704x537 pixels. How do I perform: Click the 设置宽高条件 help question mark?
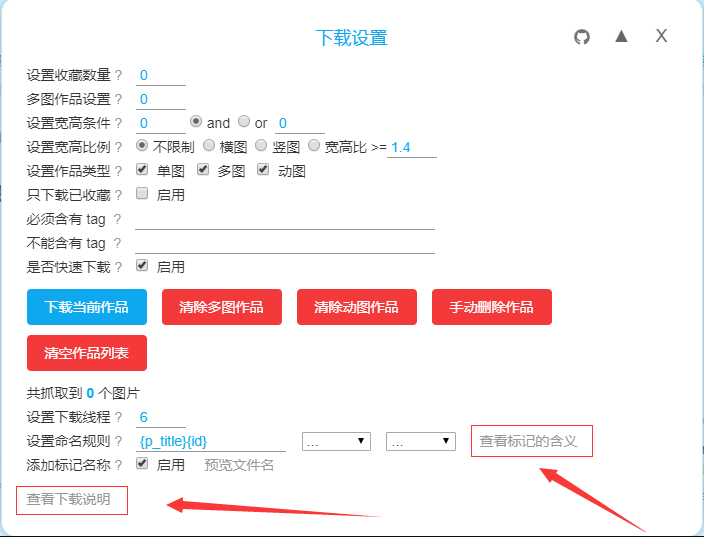118,123
